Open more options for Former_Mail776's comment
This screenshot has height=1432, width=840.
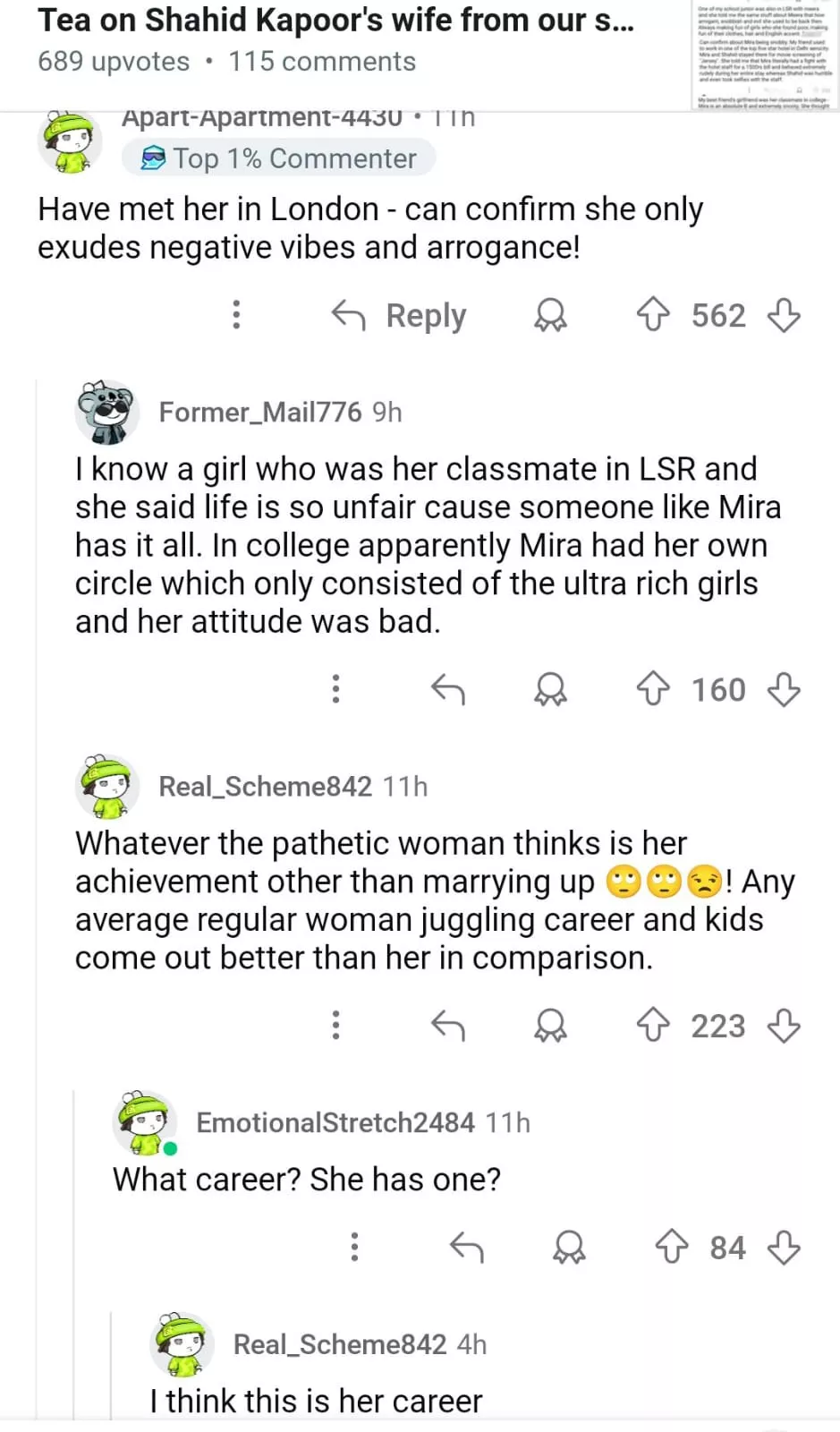point(335,689)
